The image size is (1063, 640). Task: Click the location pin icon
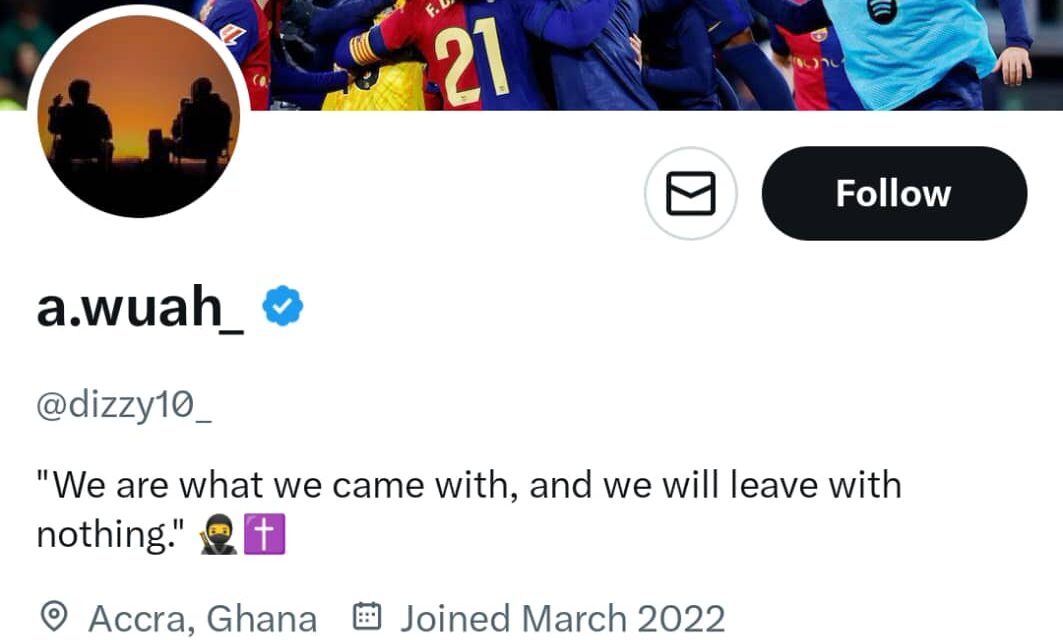(56, 617)
